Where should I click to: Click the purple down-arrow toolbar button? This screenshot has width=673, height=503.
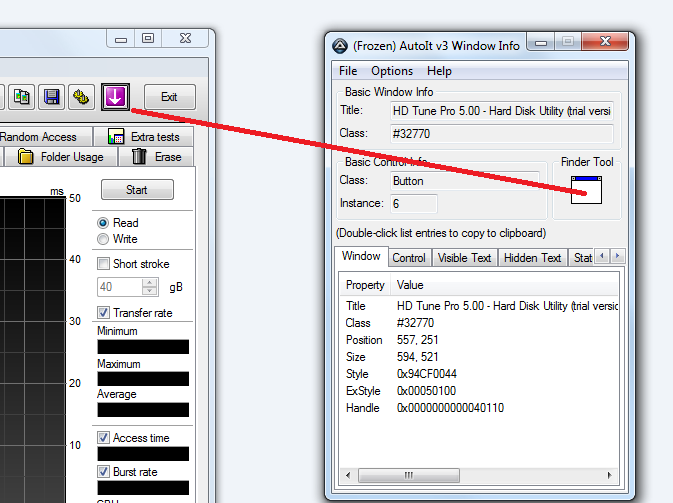116,97
